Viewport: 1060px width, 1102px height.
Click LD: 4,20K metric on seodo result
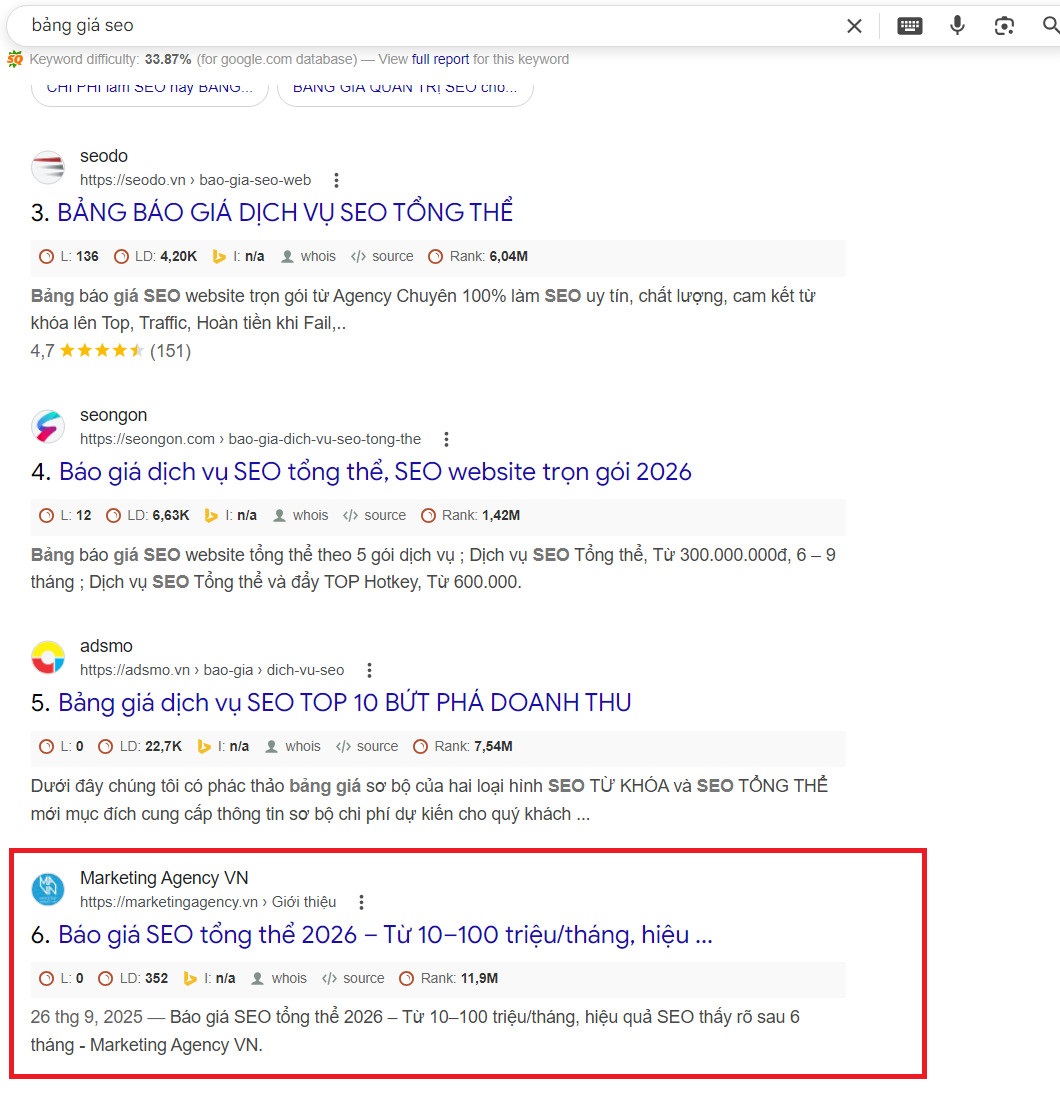click(x=155, y=257)
